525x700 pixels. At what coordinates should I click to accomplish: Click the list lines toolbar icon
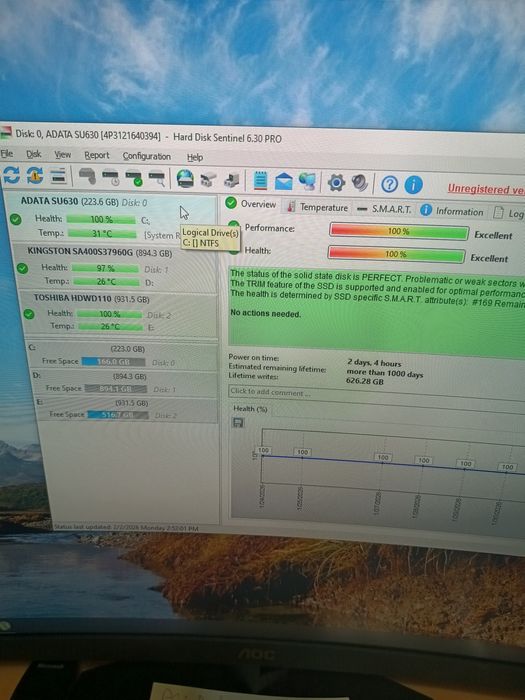(58, 175)
